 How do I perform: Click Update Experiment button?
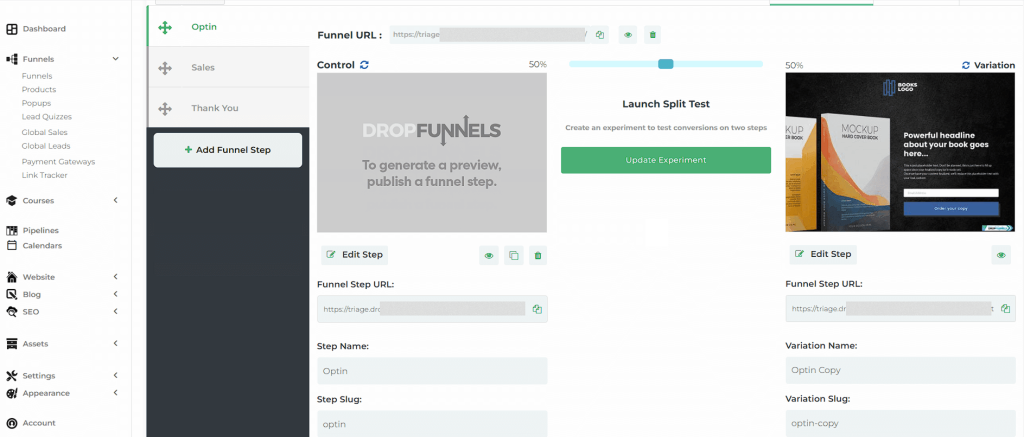pos(665,160)
